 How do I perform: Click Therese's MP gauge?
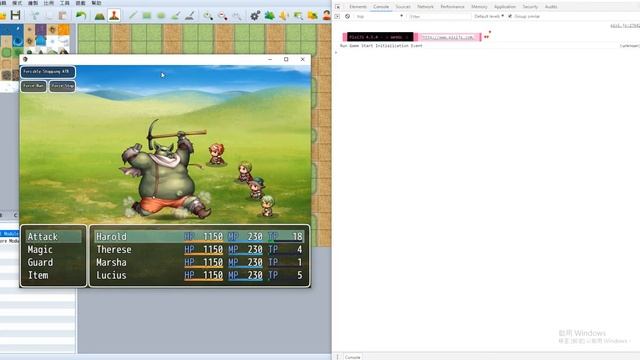coord(245,250)
